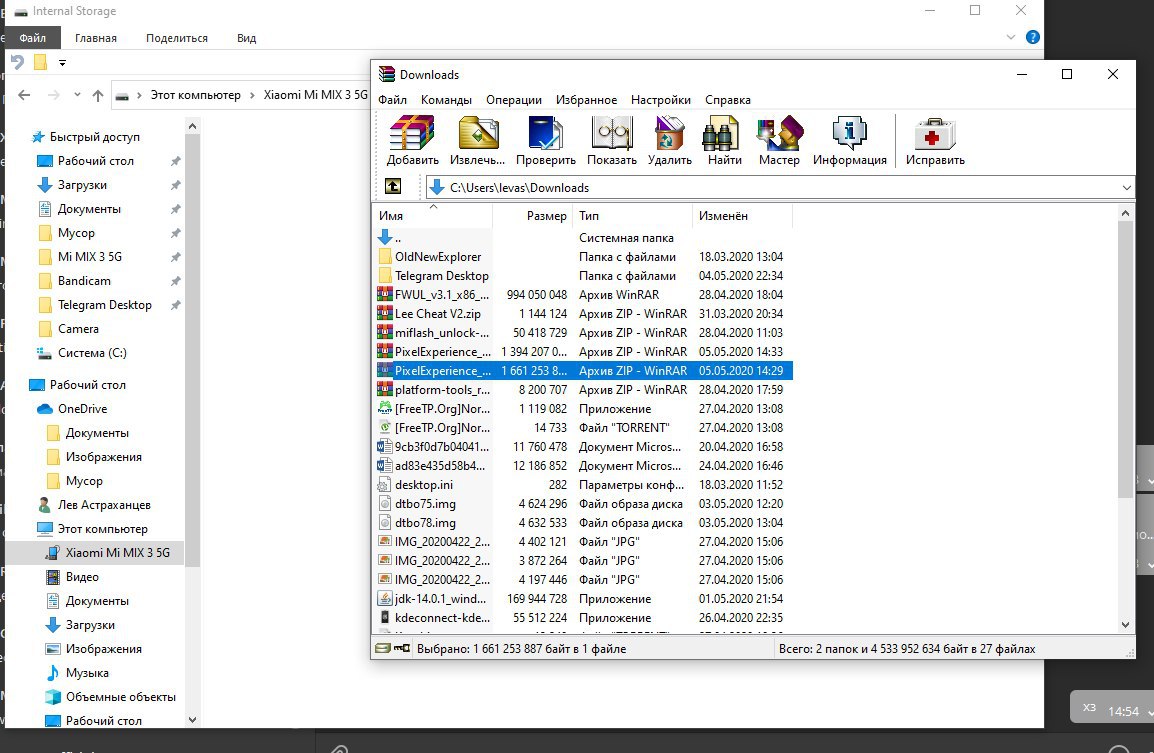Click the Проверить (Test) toolbar icon
The image size is (1154, 753).
point(545,141)
